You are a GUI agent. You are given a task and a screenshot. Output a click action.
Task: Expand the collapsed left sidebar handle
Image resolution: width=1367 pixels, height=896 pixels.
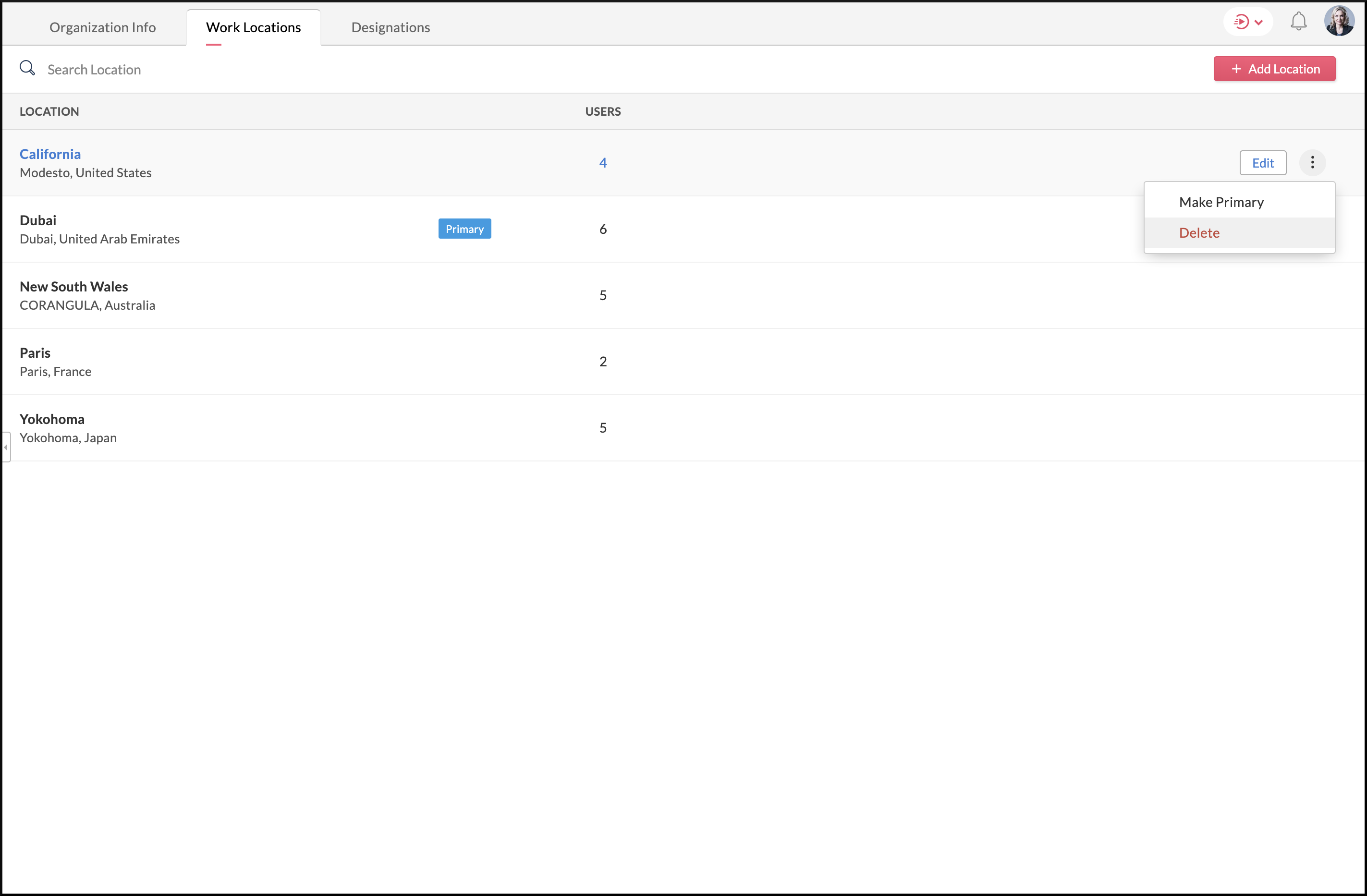pos(6,447)
